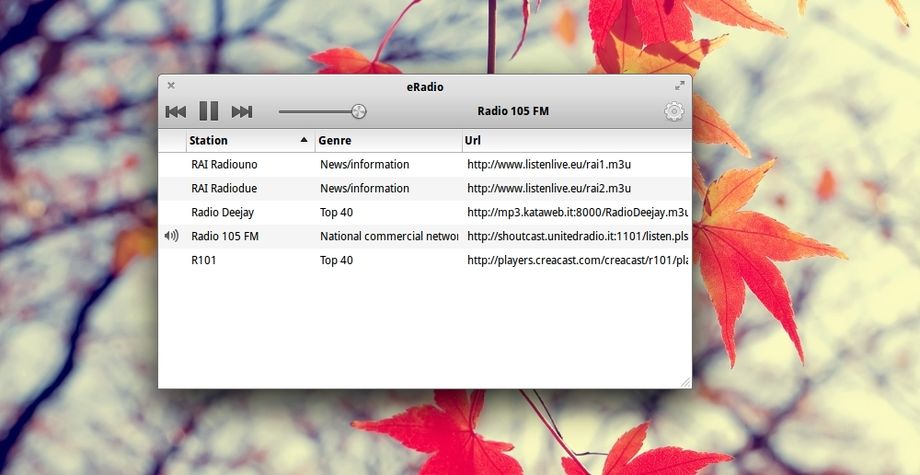
Task: Click the speaker icon beside Radio 105 FM
Action: pyautogui.click(x=172, y=236)
